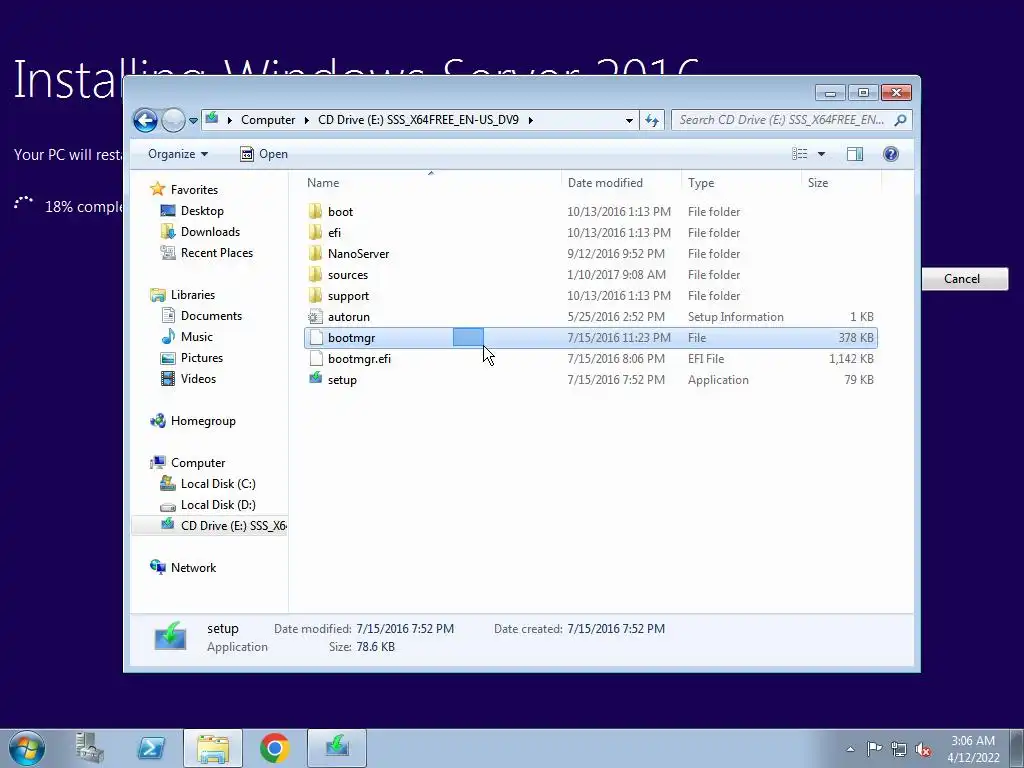Expand the view options dropdown arrow
The image size is (1024, 768).
pos(822,154)
